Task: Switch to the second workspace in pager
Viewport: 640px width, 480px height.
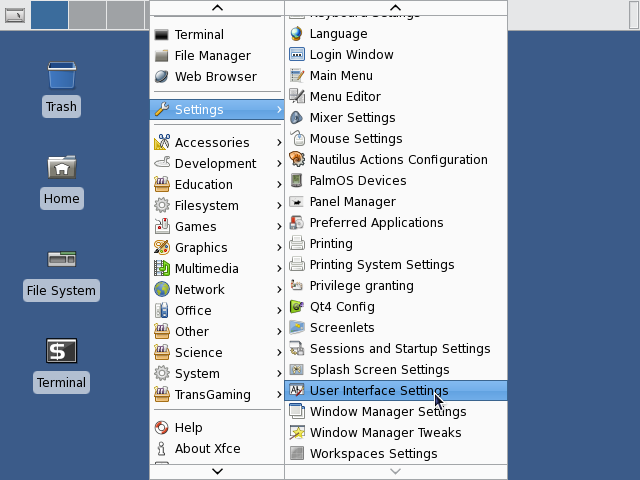Action: (x=88, y=15)
